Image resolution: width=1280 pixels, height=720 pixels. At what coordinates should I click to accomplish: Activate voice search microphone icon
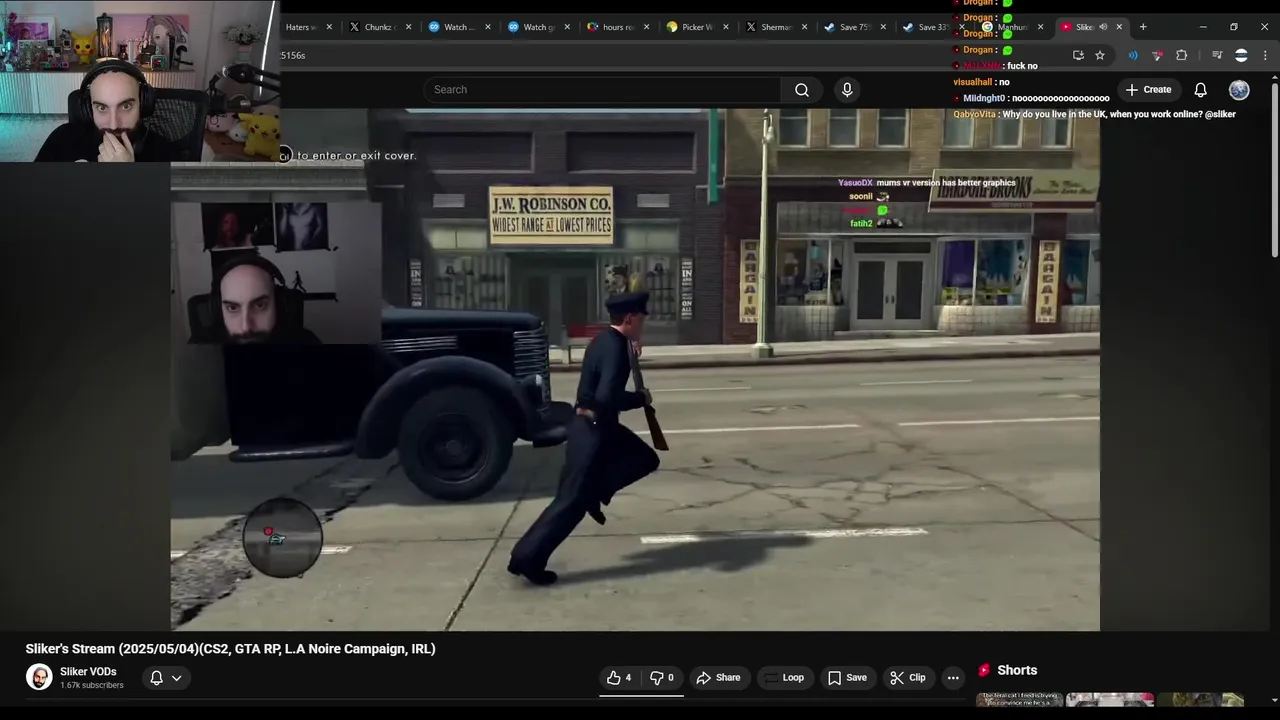coord(847,90)
